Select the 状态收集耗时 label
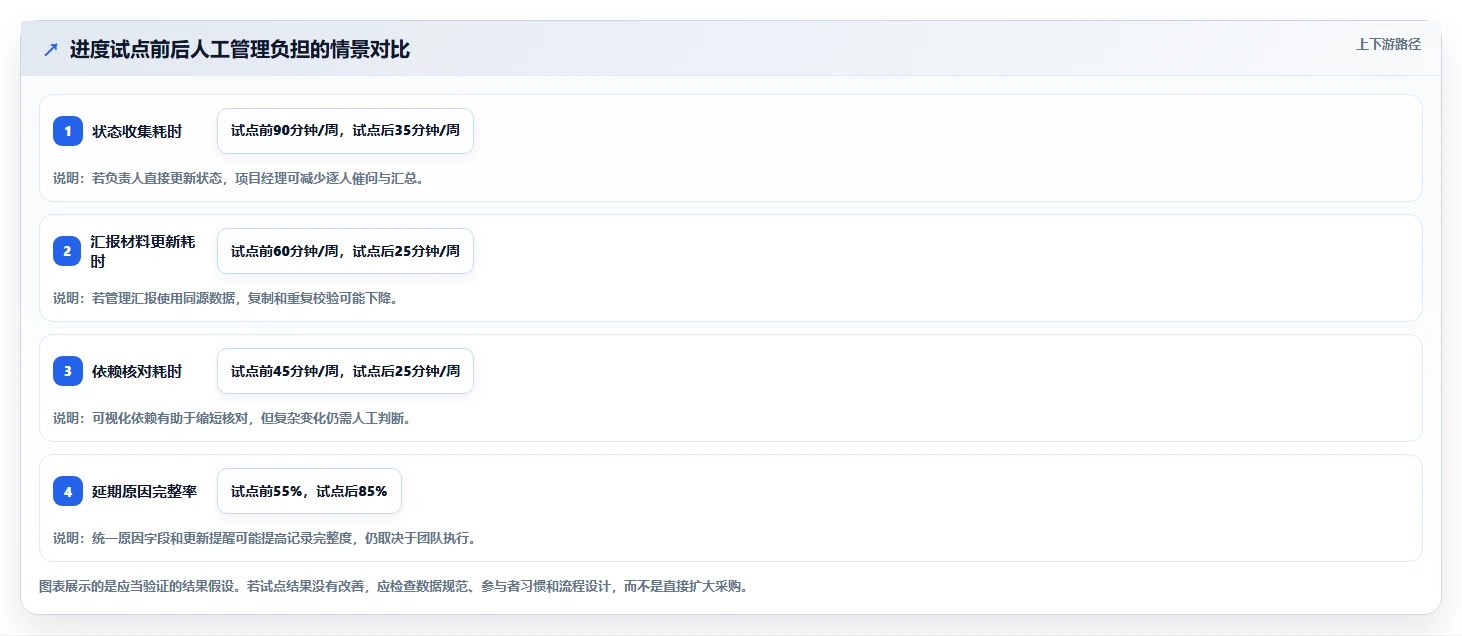The height and width of the screenshot is (636, 1462). pos(137,131)
